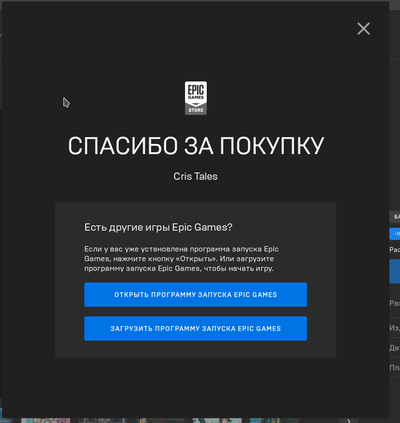Click the blue discount tag behind dialog
400x423 pixels.
(395, 234)
